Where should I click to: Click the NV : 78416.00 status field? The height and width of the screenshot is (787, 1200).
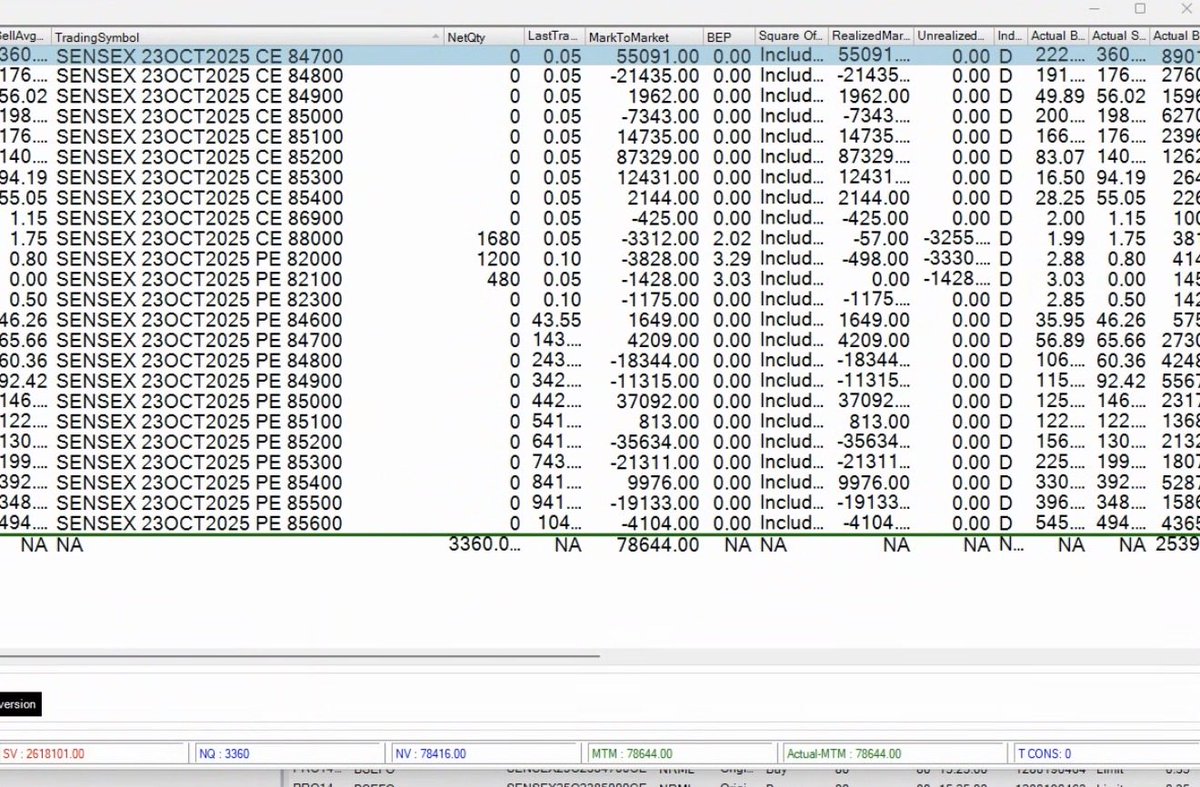[x=484, y=753]
